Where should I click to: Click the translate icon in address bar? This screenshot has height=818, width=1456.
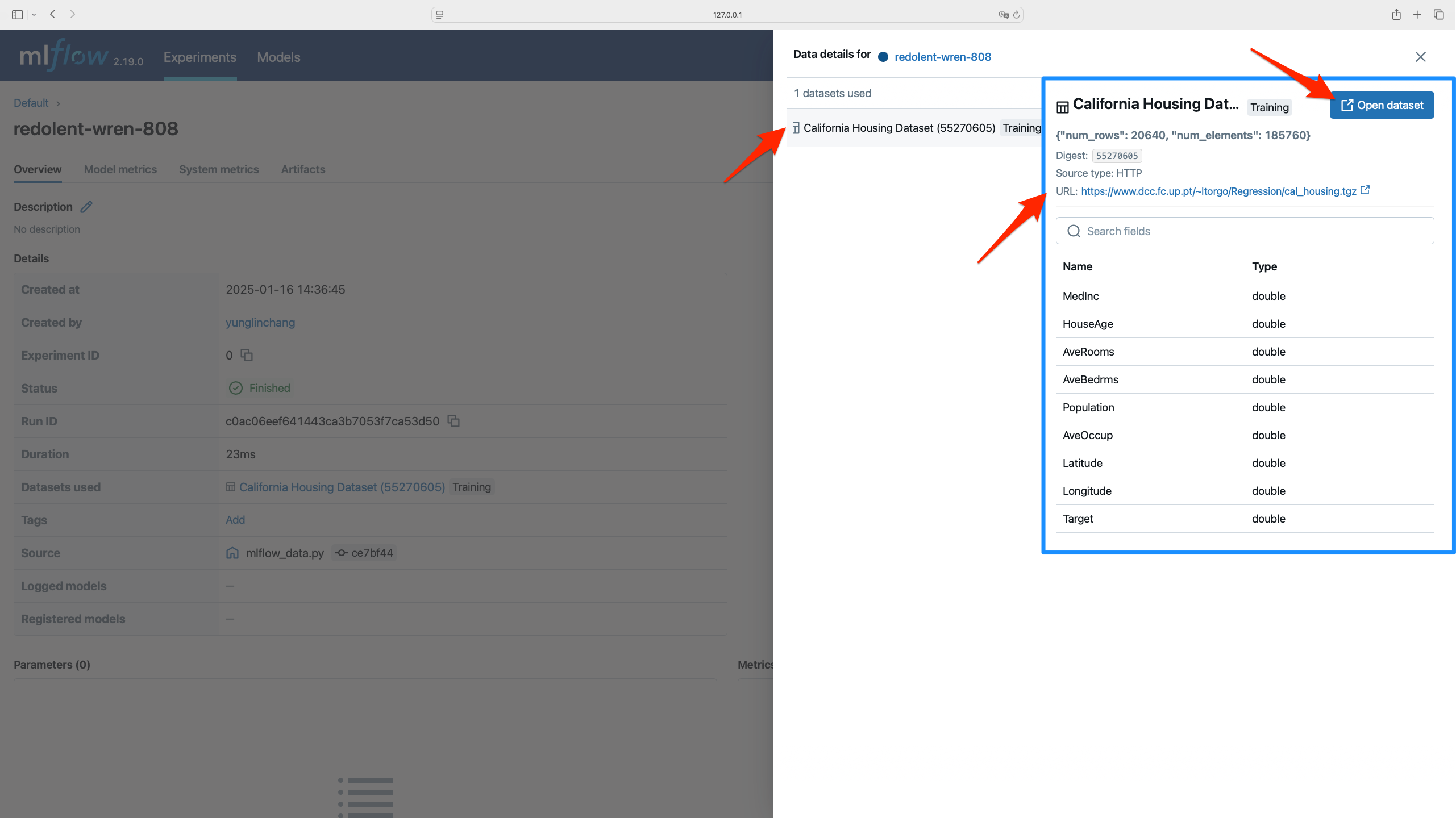click(x=1004, y=15)
